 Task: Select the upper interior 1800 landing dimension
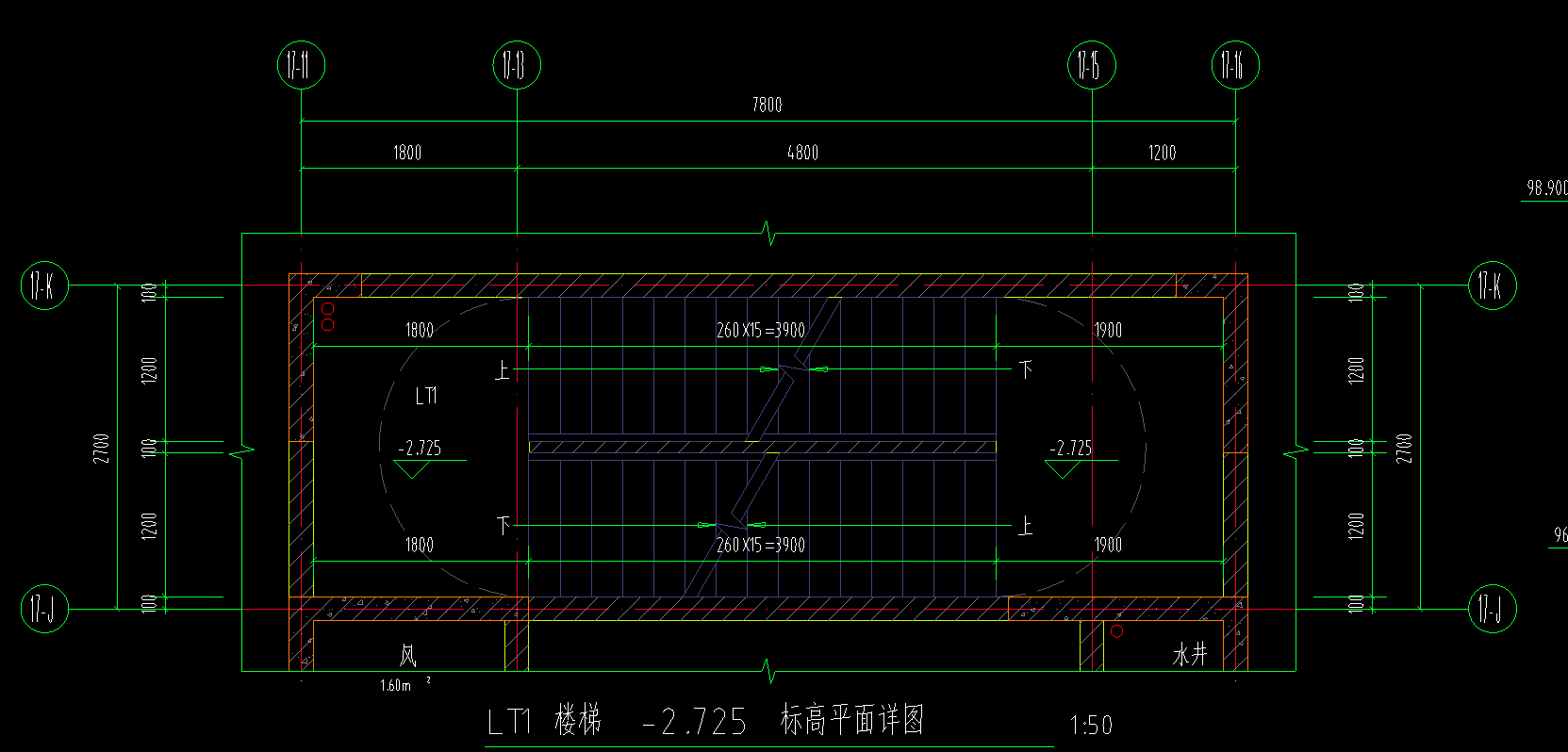coord(420,330)
